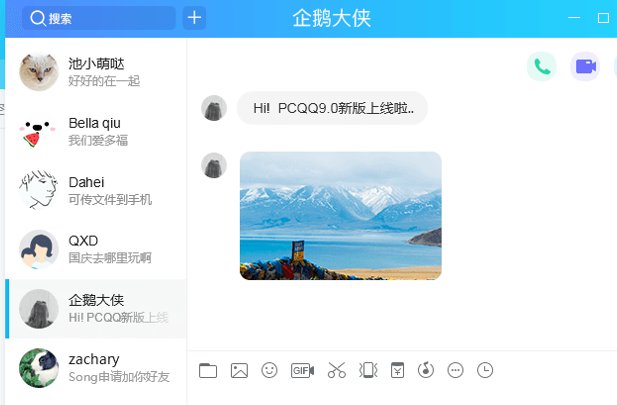617x405 pixels.
Task: Click sender avatar beside the photo message
Action: tap(214, 165)
